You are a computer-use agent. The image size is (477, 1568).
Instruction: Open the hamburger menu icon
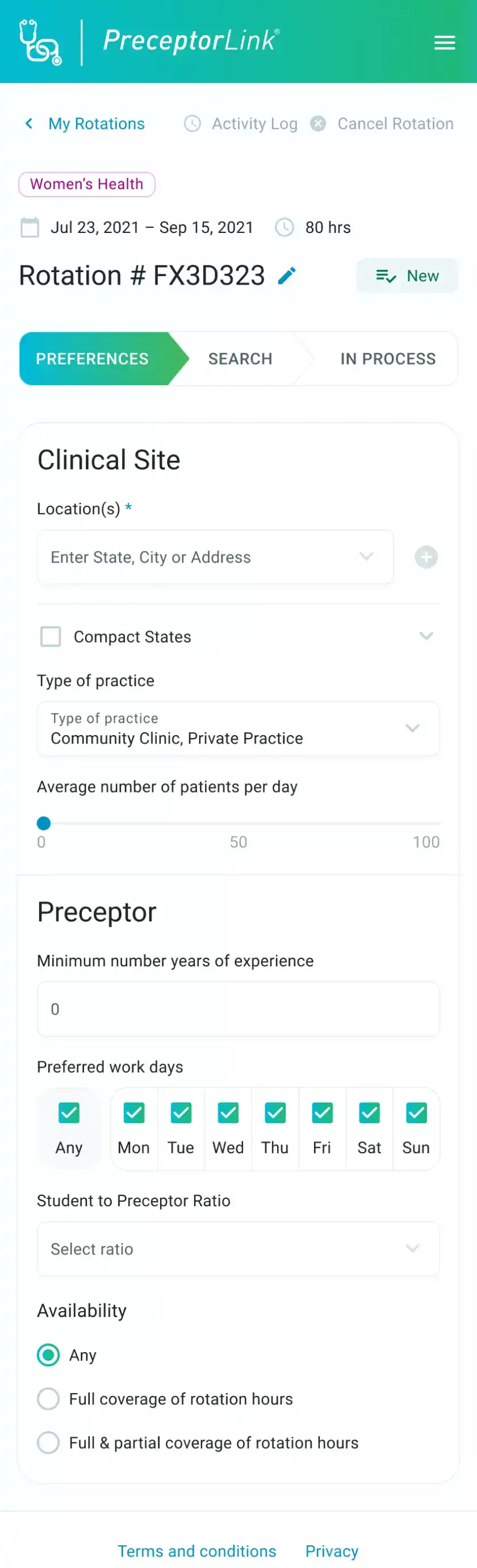point(444,43)
